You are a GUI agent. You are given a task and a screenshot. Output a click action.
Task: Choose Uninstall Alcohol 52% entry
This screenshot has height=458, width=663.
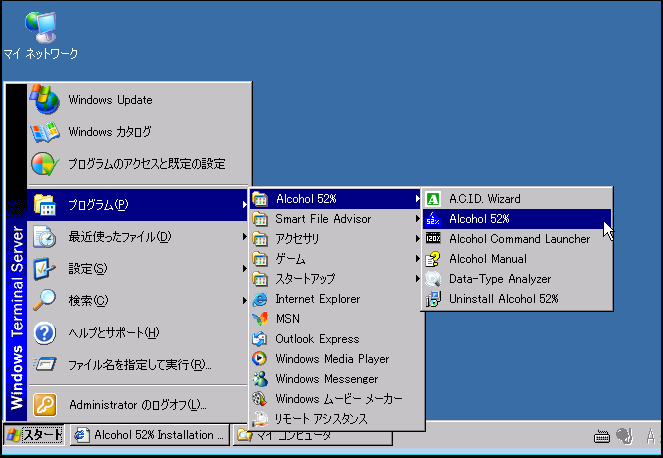pos(517,299)
